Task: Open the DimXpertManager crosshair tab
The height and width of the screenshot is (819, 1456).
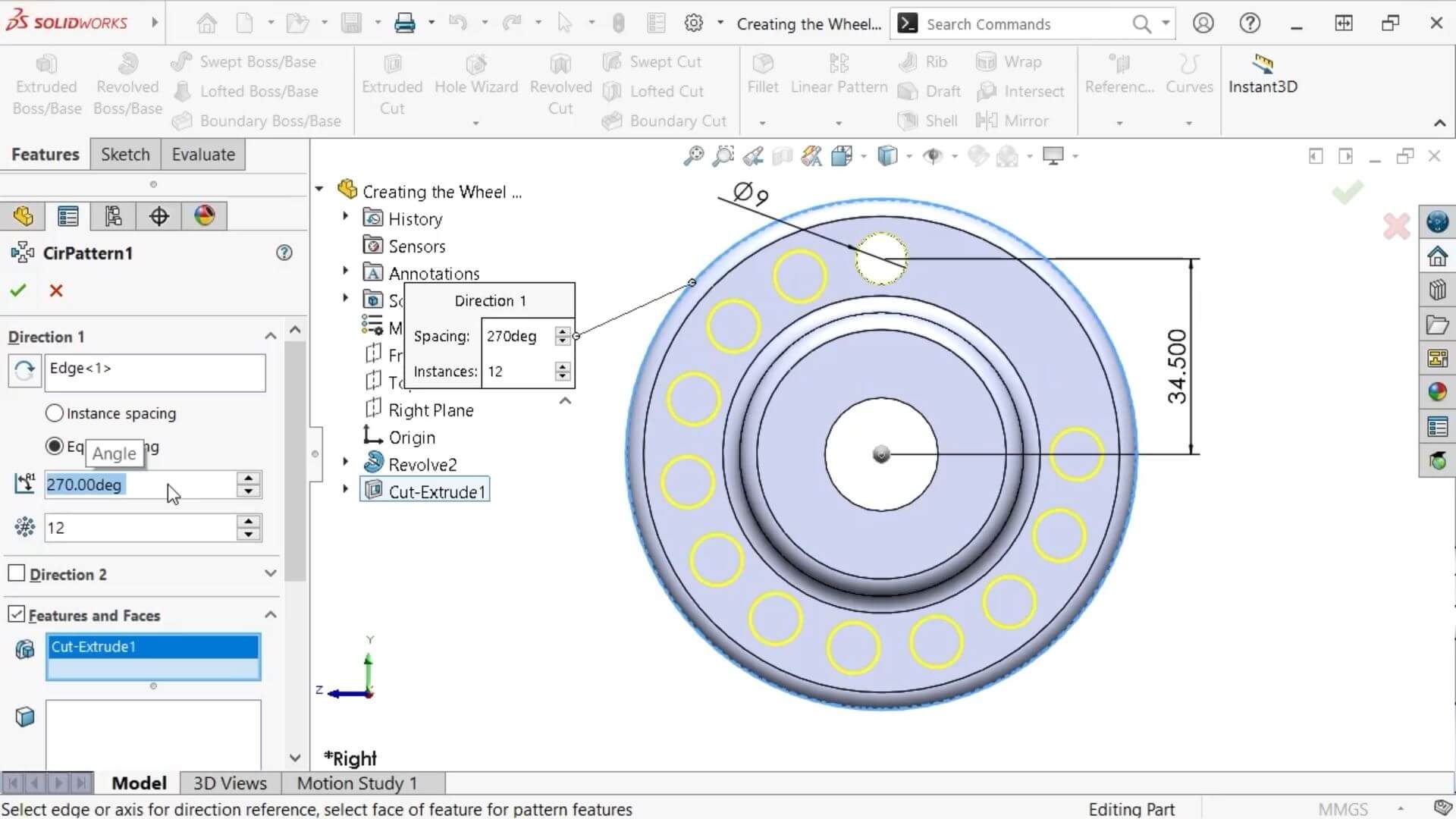Action: tap(158, 217)
